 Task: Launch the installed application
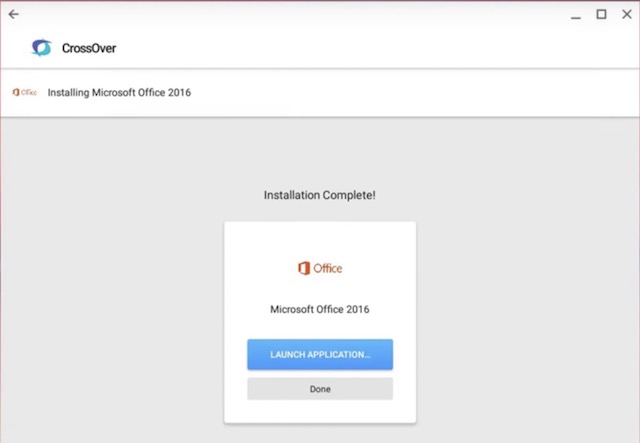point(320,354)
